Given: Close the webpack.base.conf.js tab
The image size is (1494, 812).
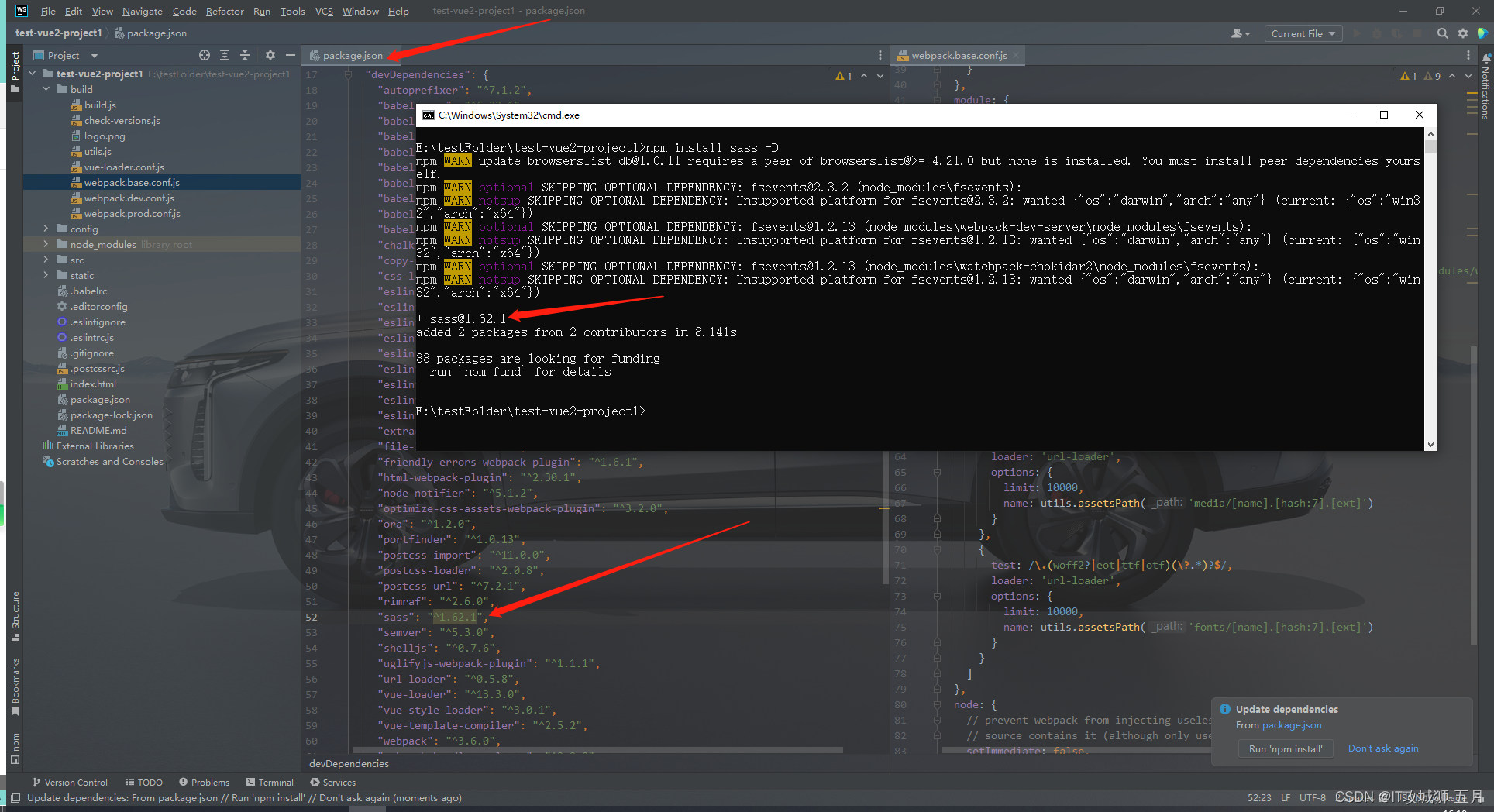Looking at the screenshot, I should pos(1016,55).
